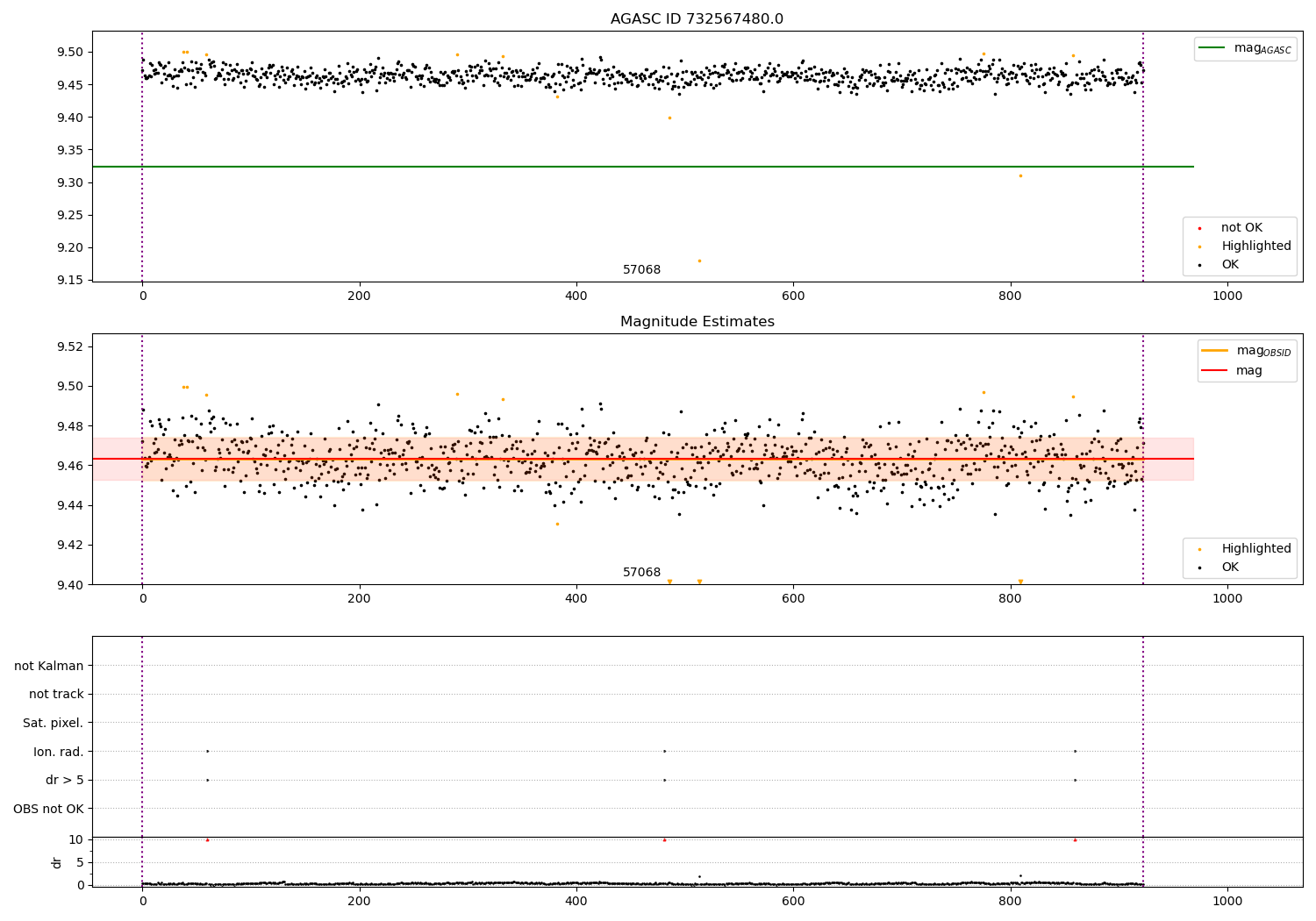Viewport: 1316px width, 921px height.
Task: Click the 9.15 y-tick in top plot
Action: tap(70, 281)
